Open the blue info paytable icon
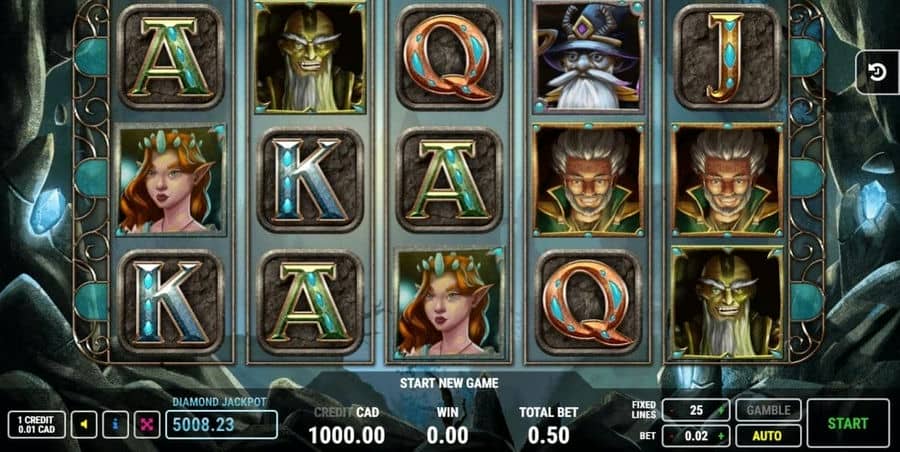Image resolution: width=900 pixels, height=452 pixels. [x=115, y=424]
